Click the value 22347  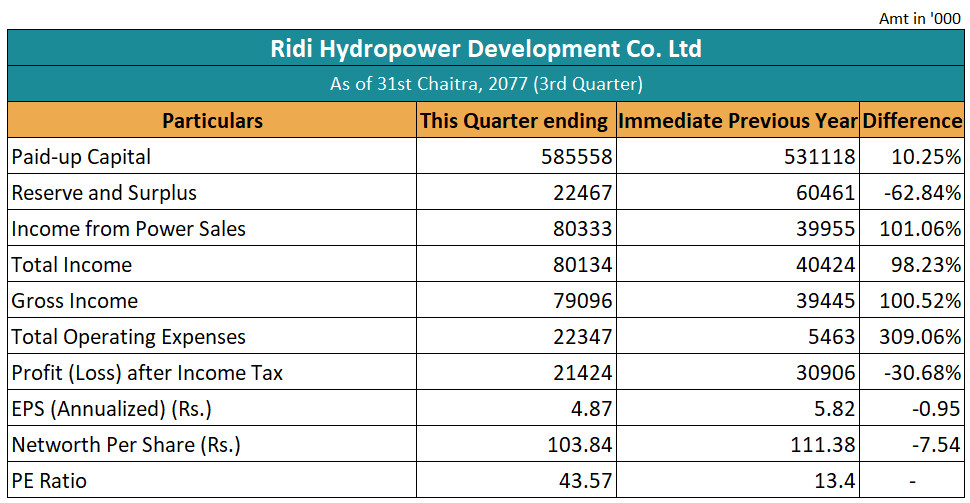point(582,337)
